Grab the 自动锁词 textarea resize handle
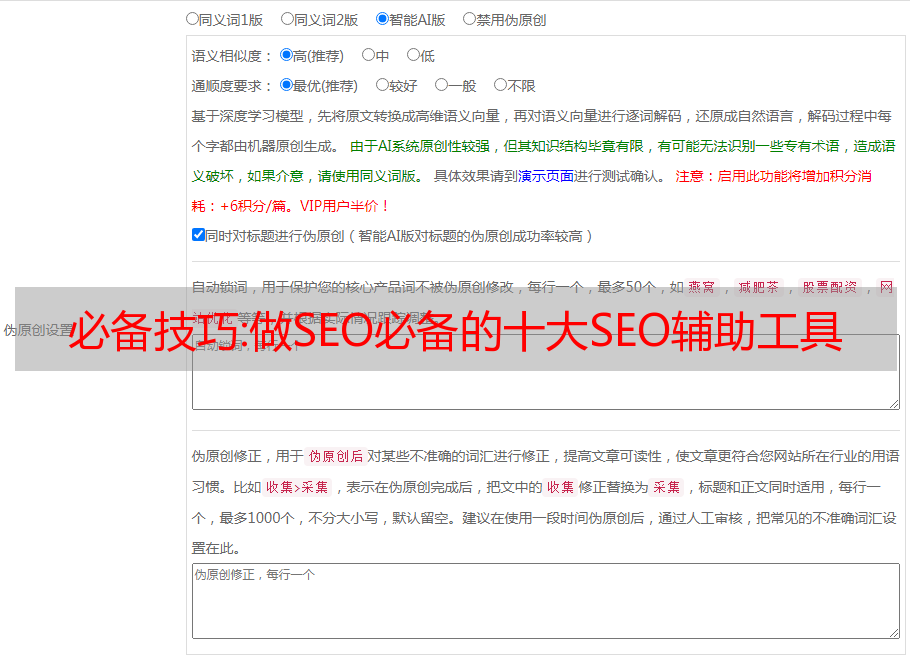 pyautogui.click(x=894, y=404)
